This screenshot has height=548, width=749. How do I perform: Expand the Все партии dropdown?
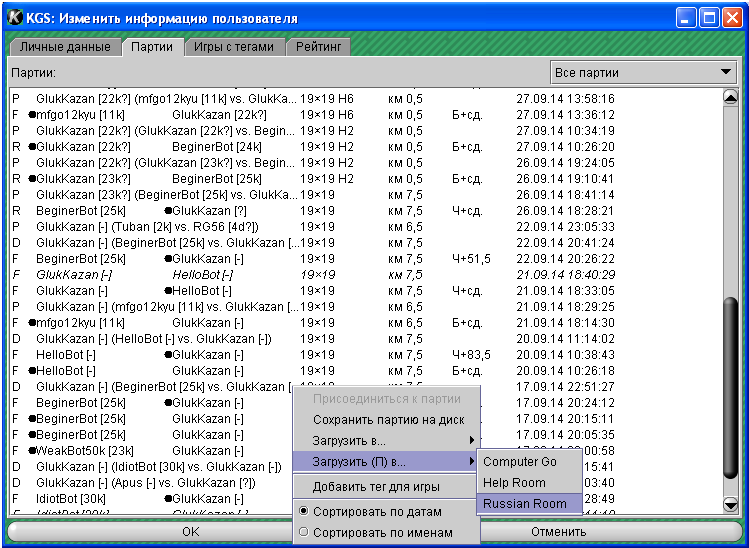643,73
